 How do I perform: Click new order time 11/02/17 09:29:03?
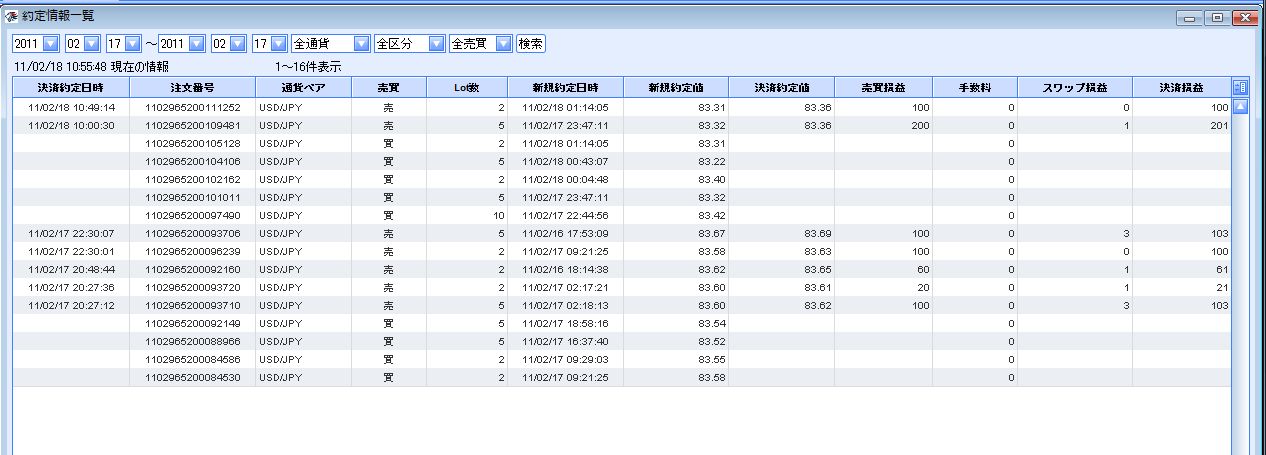coord(566,359)
